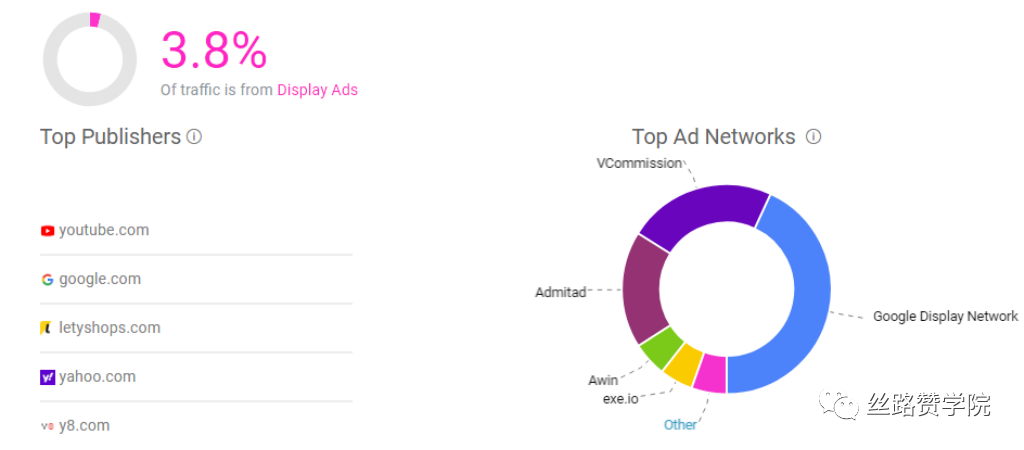Select the purple VCommission donut segment

pyautogui.click(x=700, y=209)
